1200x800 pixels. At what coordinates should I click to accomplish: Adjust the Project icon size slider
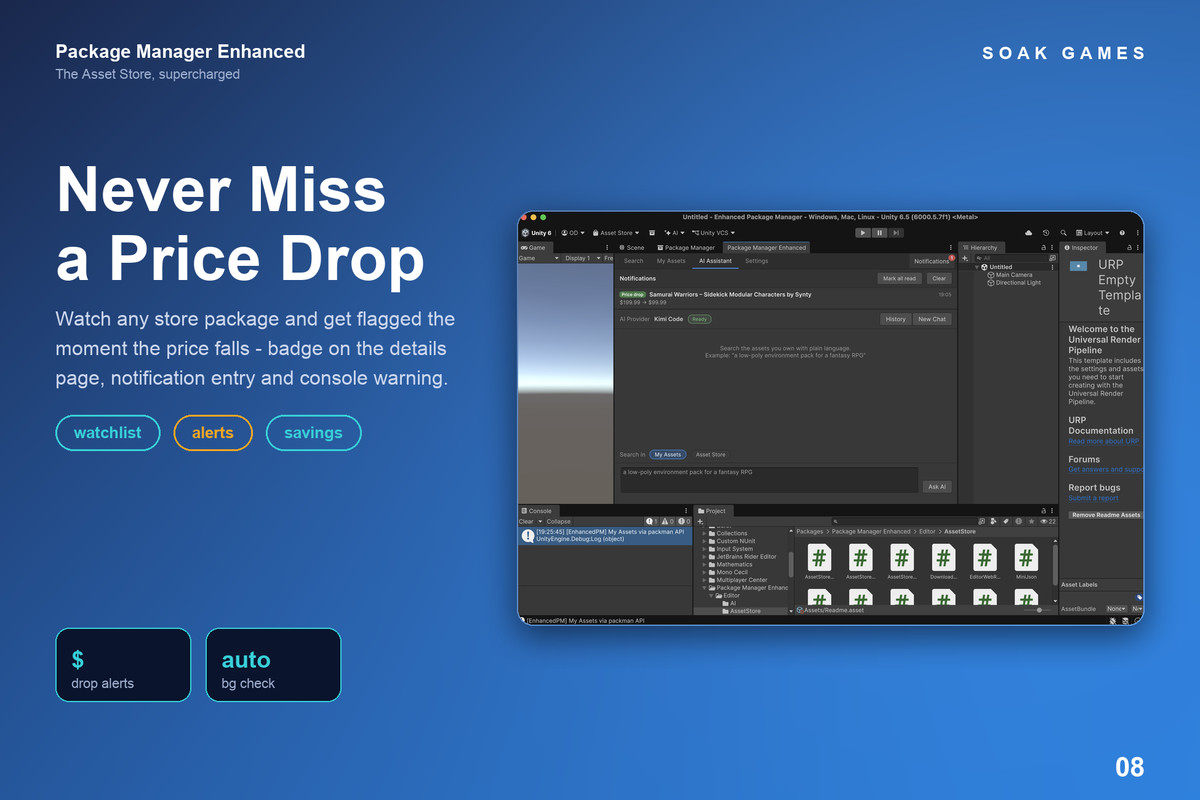[1038, 610]
